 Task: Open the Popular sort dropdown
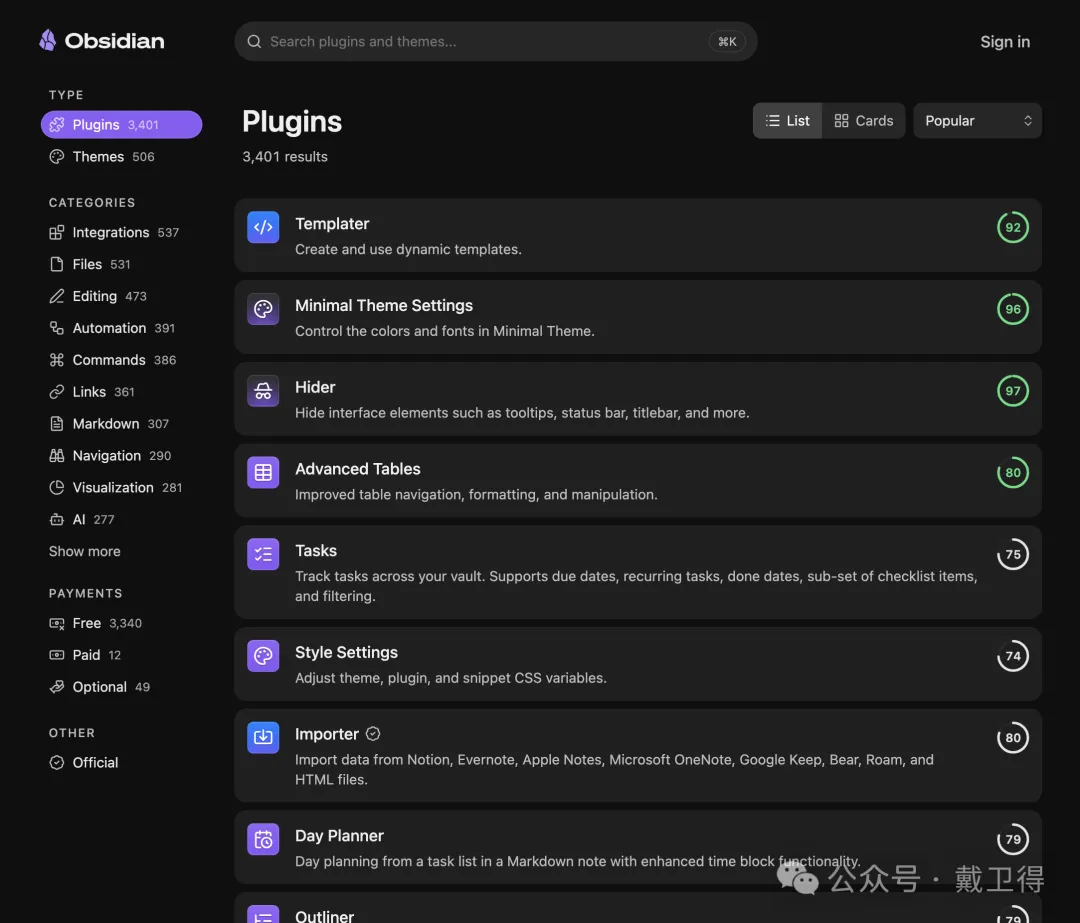click(977, 121)
